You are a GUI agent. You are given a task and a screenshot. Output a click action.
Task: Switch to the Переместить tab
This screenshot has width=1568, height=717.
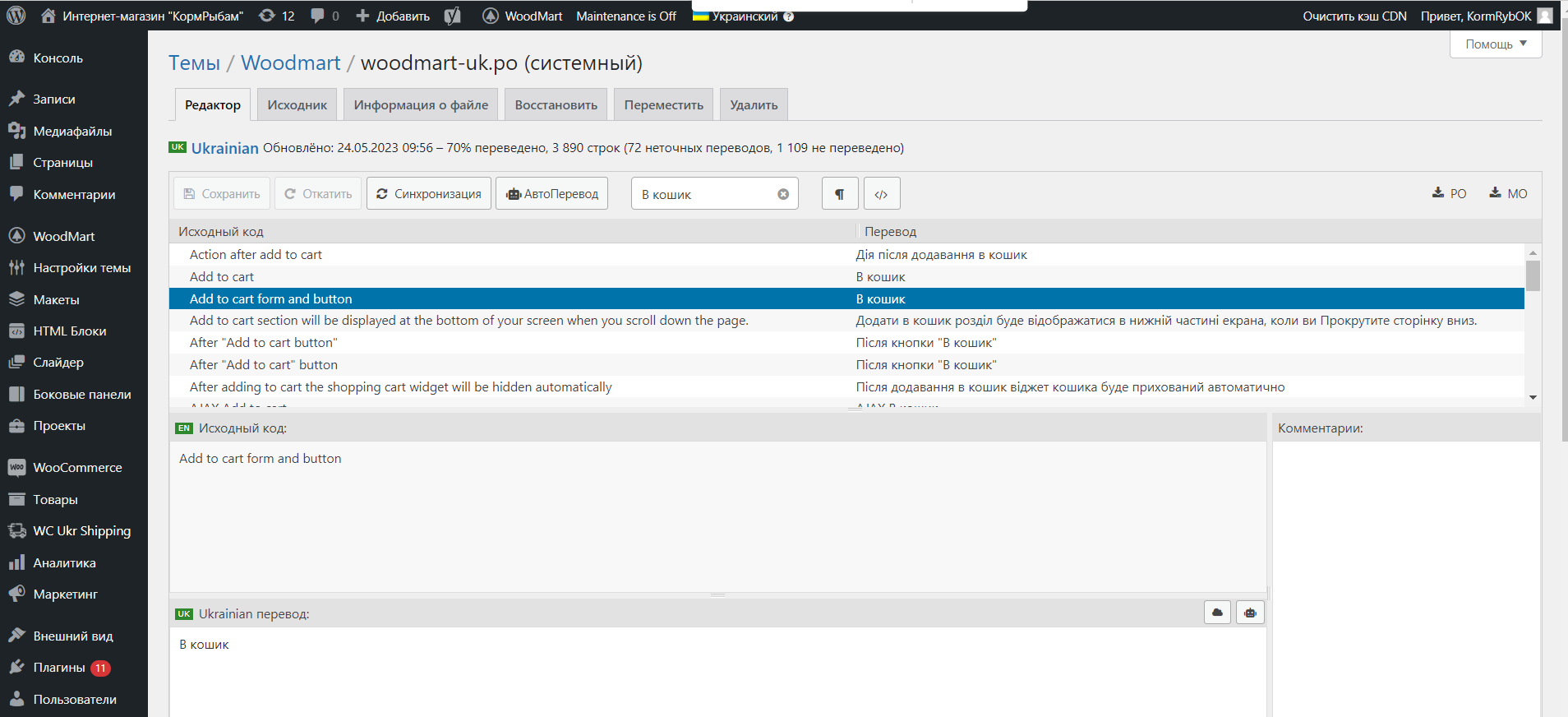[x=664, y=104]
